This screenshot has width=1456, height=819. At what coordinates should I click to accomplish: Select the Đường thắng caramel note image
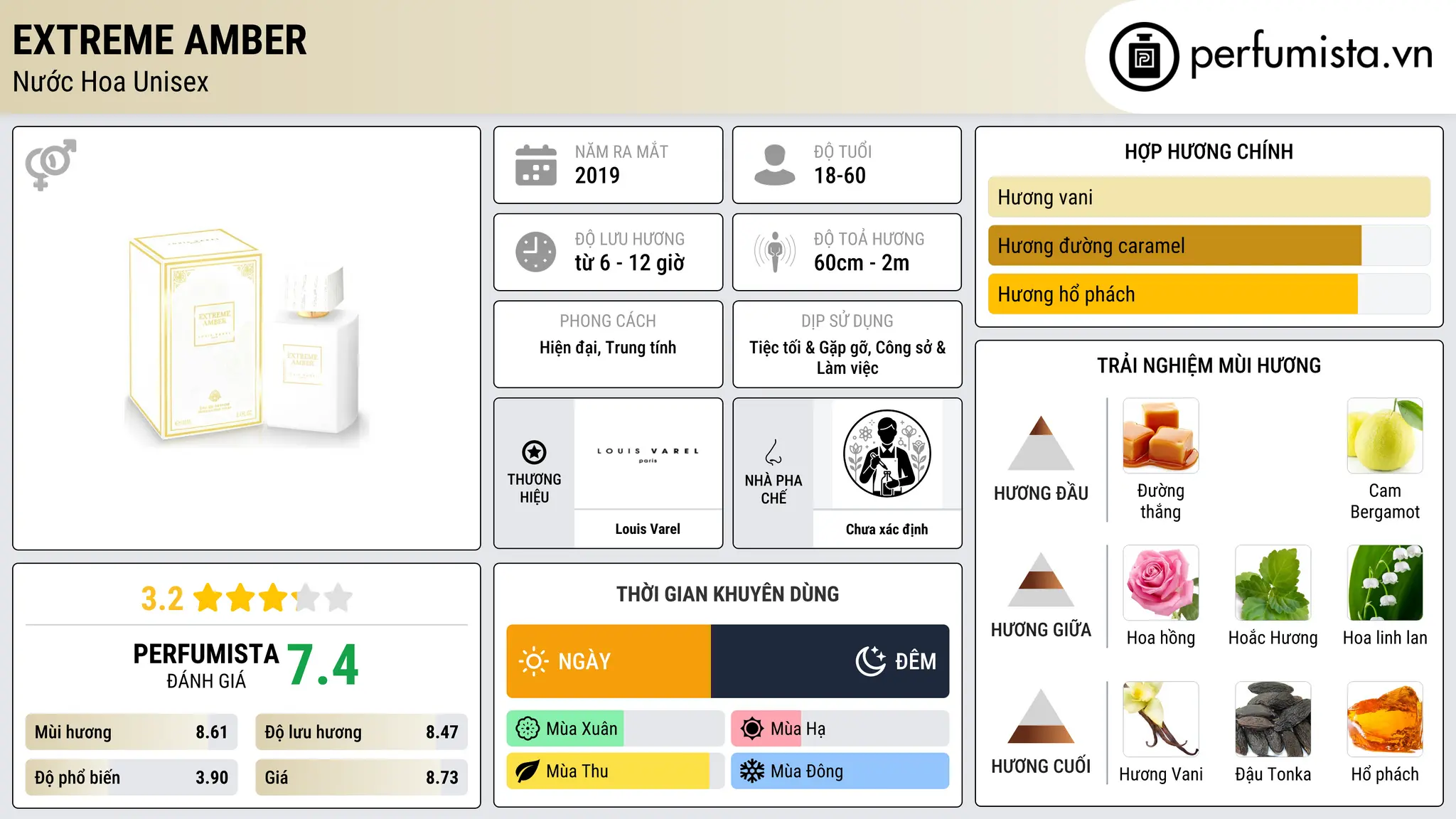pos(1161,436)
